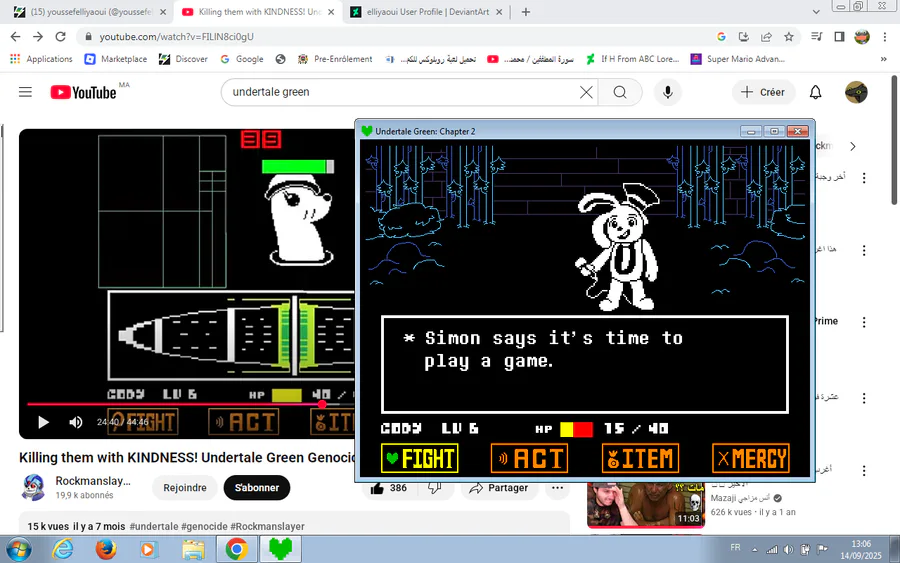Bookmark this page with the star icon
Screen dimensions: 900x563
[x=789, y=37]
